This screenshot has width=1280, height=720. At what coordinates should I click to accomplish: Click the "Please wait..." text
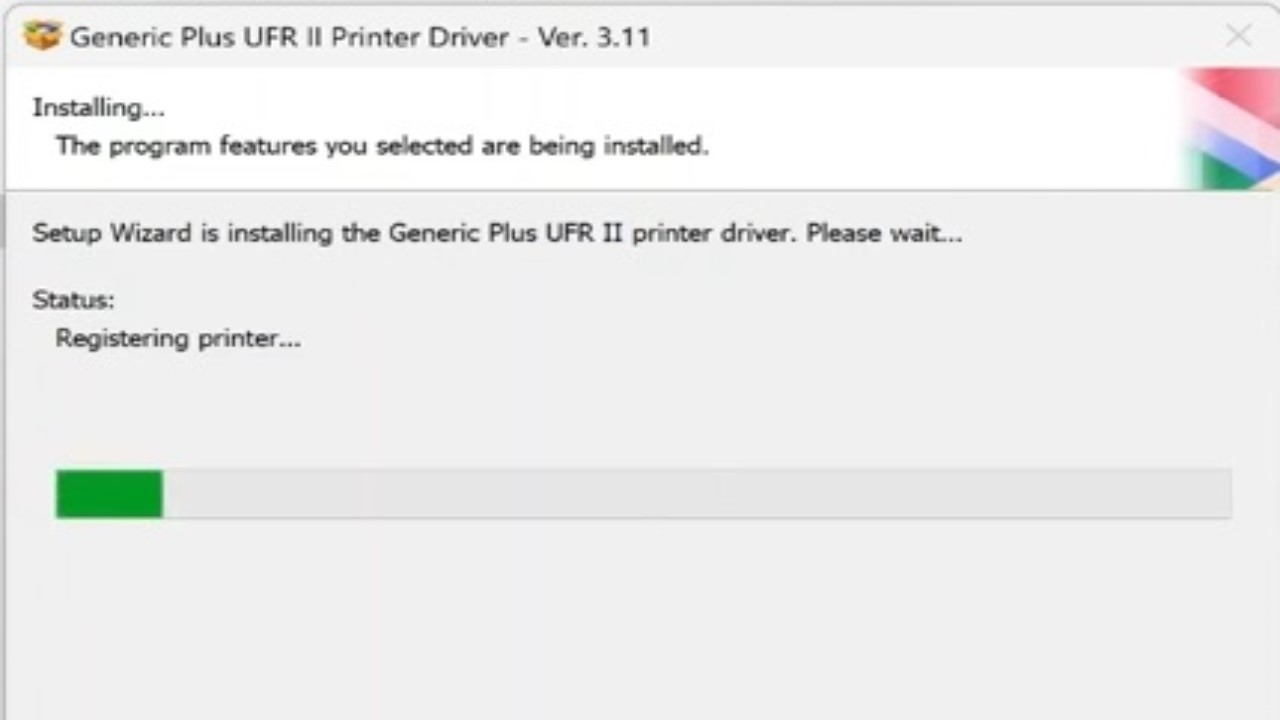(x=883, y=234)
